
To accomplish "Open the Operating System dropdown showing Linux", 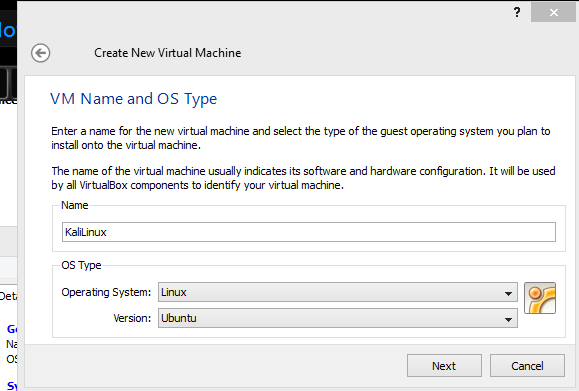I will tap(338, 292).
